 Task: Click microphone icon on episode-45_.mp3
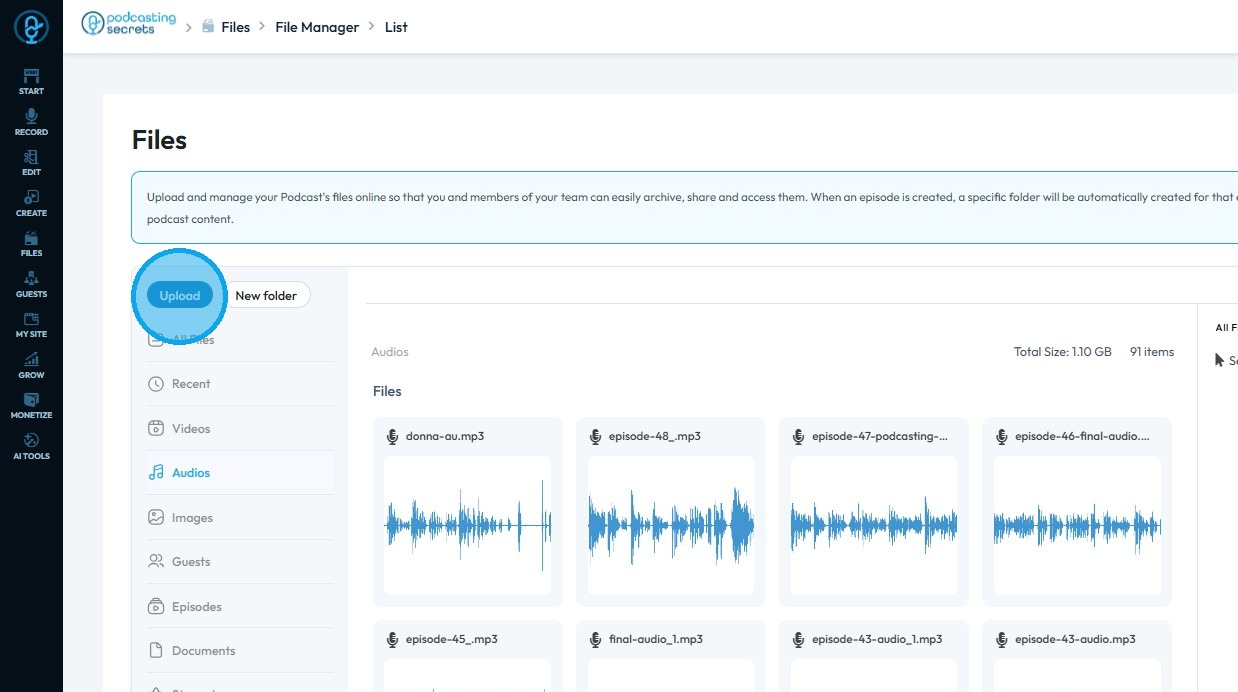tap(392, 639)
